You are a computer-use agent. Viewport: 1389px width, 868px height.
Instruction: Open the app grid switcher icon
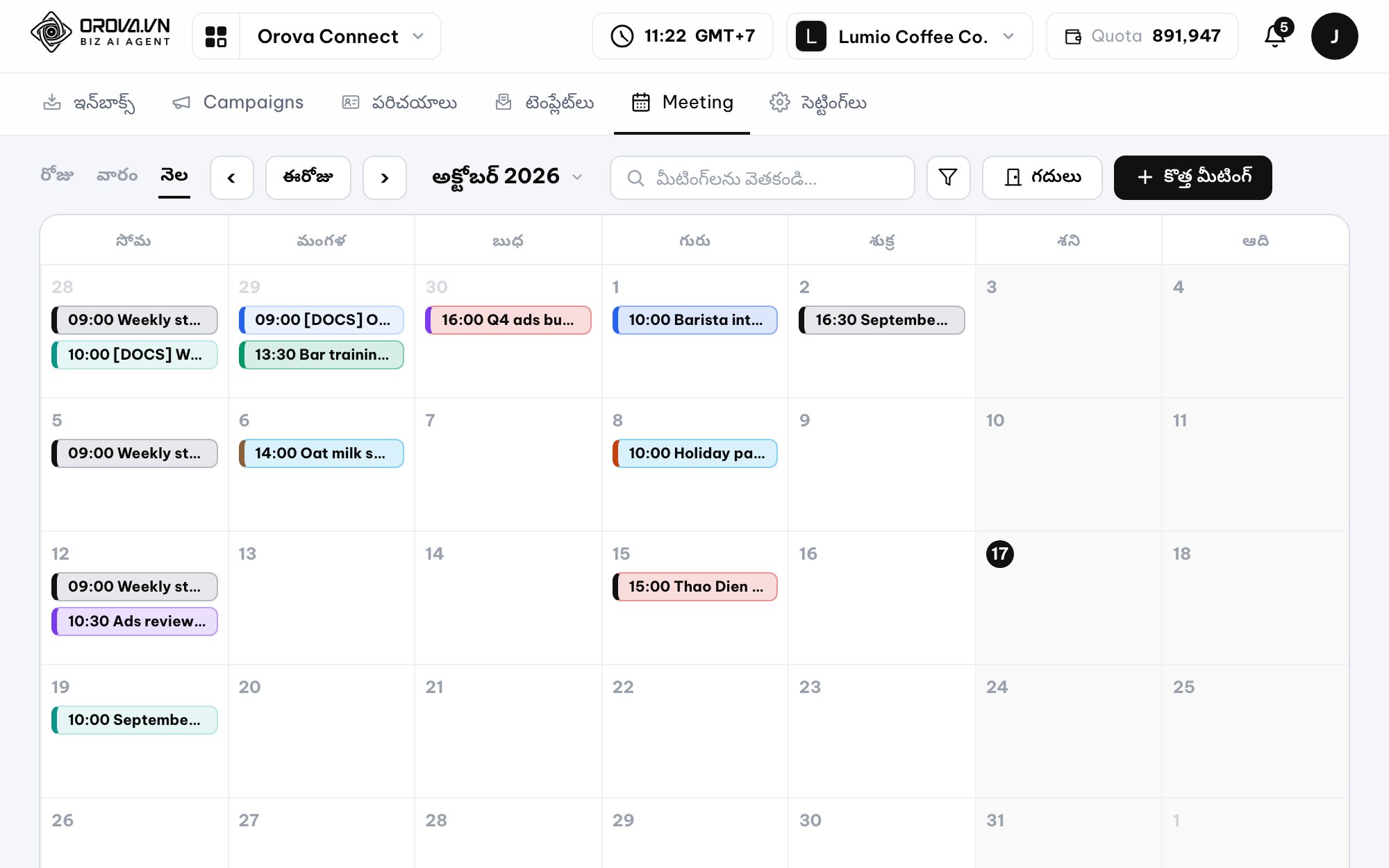click(x=216, y=36)
